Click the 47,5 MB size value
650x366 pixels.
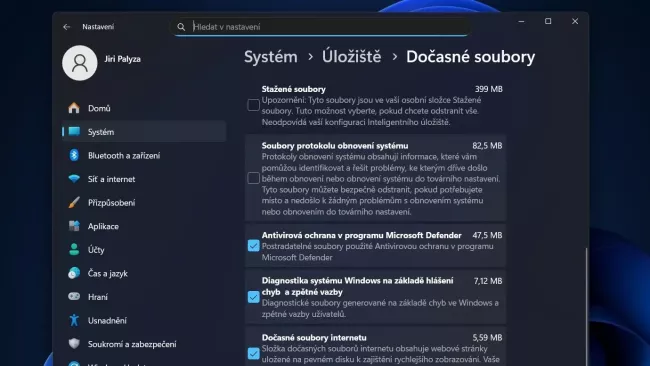click(x=487, y=235)
